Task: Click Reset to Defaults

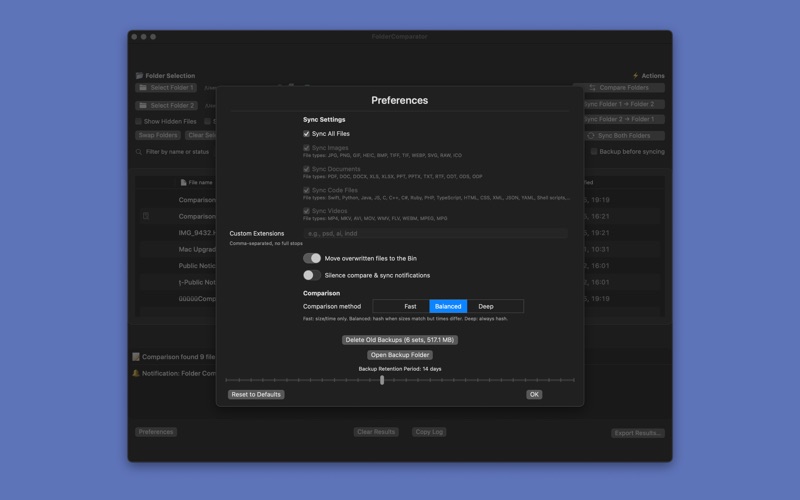Action: tap(256, 394)
